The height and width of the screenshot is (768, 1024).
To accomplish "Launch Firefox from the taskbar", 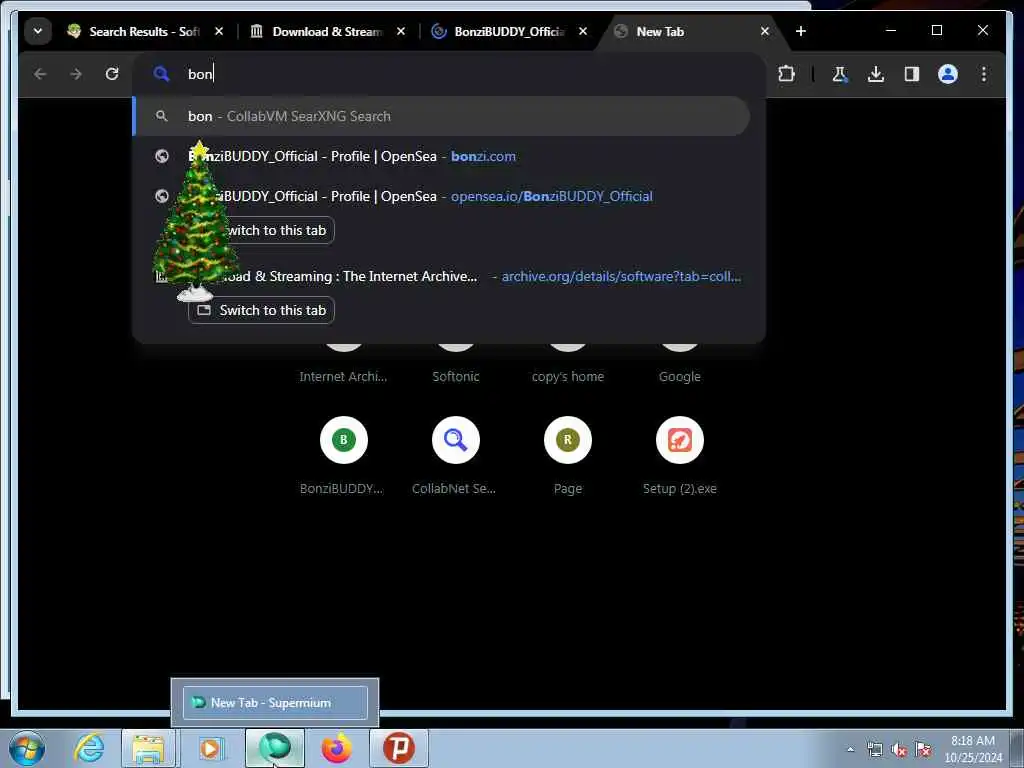I will [x=336, y=748].
